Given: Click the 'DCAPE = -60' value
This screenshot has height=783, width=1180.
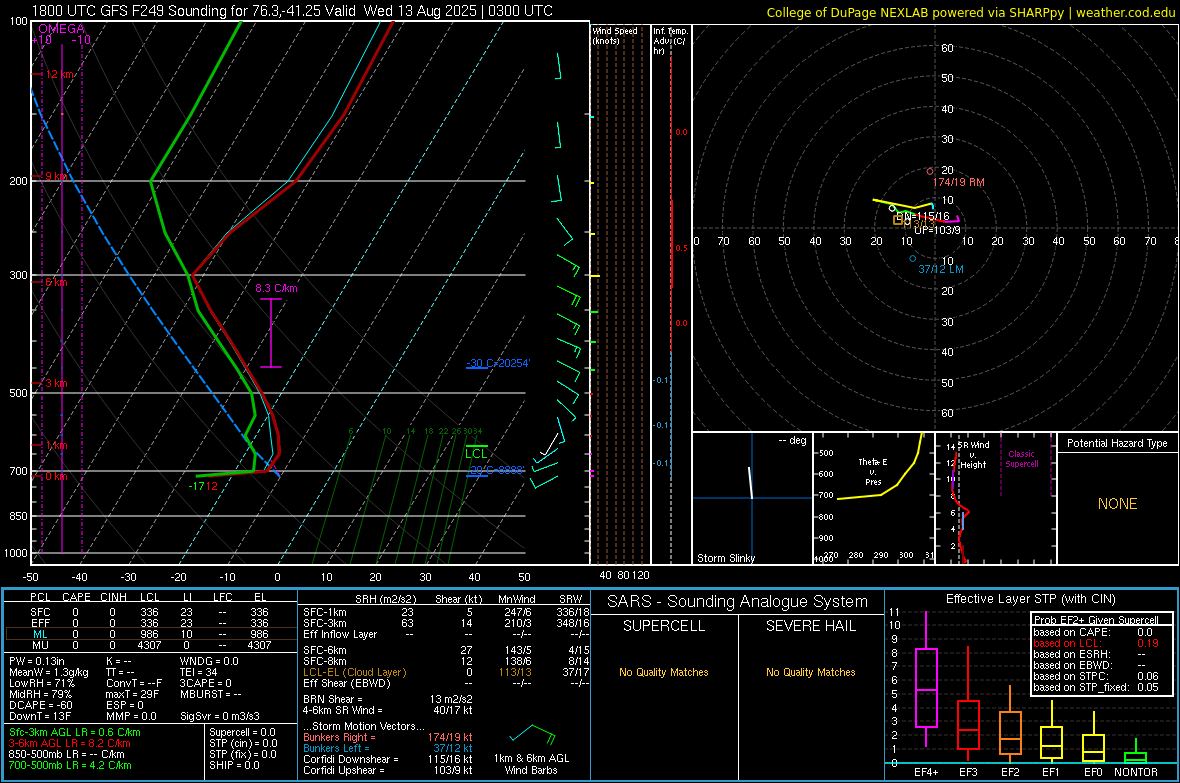Looking at the screenshot, I should coord(39,705).
